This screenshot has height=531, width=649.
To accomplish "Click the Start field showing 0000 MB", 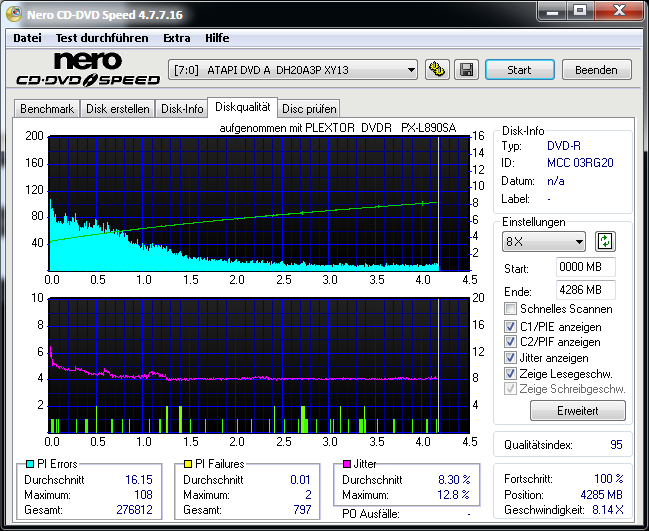I will point(586,267).
